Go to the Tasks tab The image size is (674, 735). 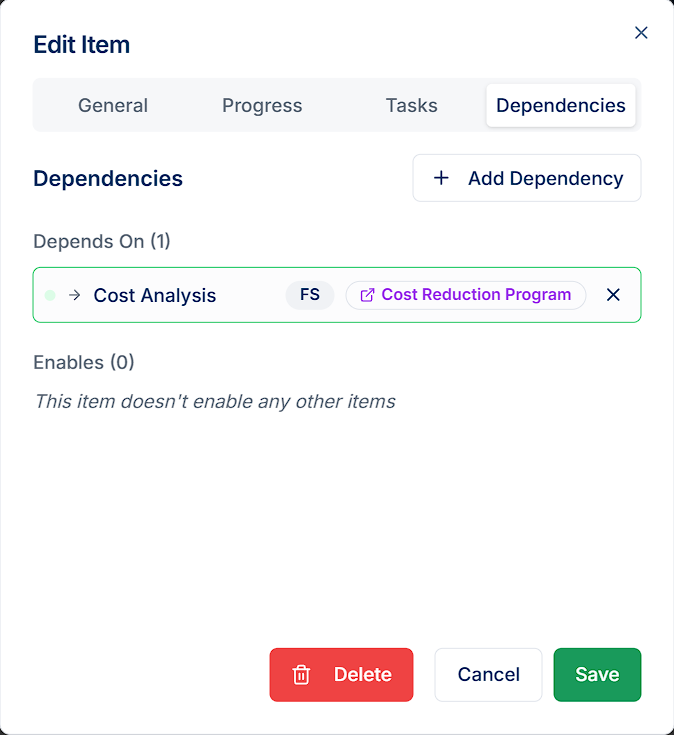pos(412,105)
